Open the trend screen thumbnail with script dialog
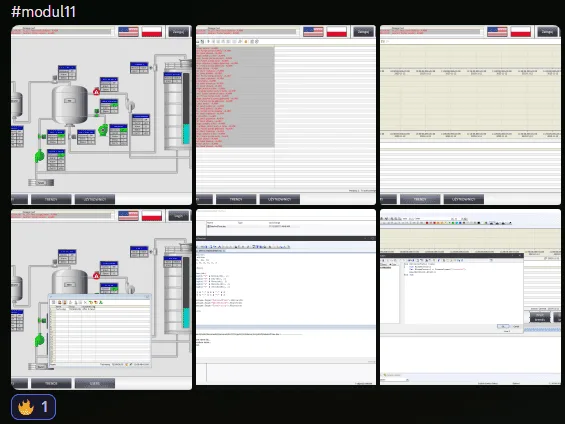 click(470, 297)
